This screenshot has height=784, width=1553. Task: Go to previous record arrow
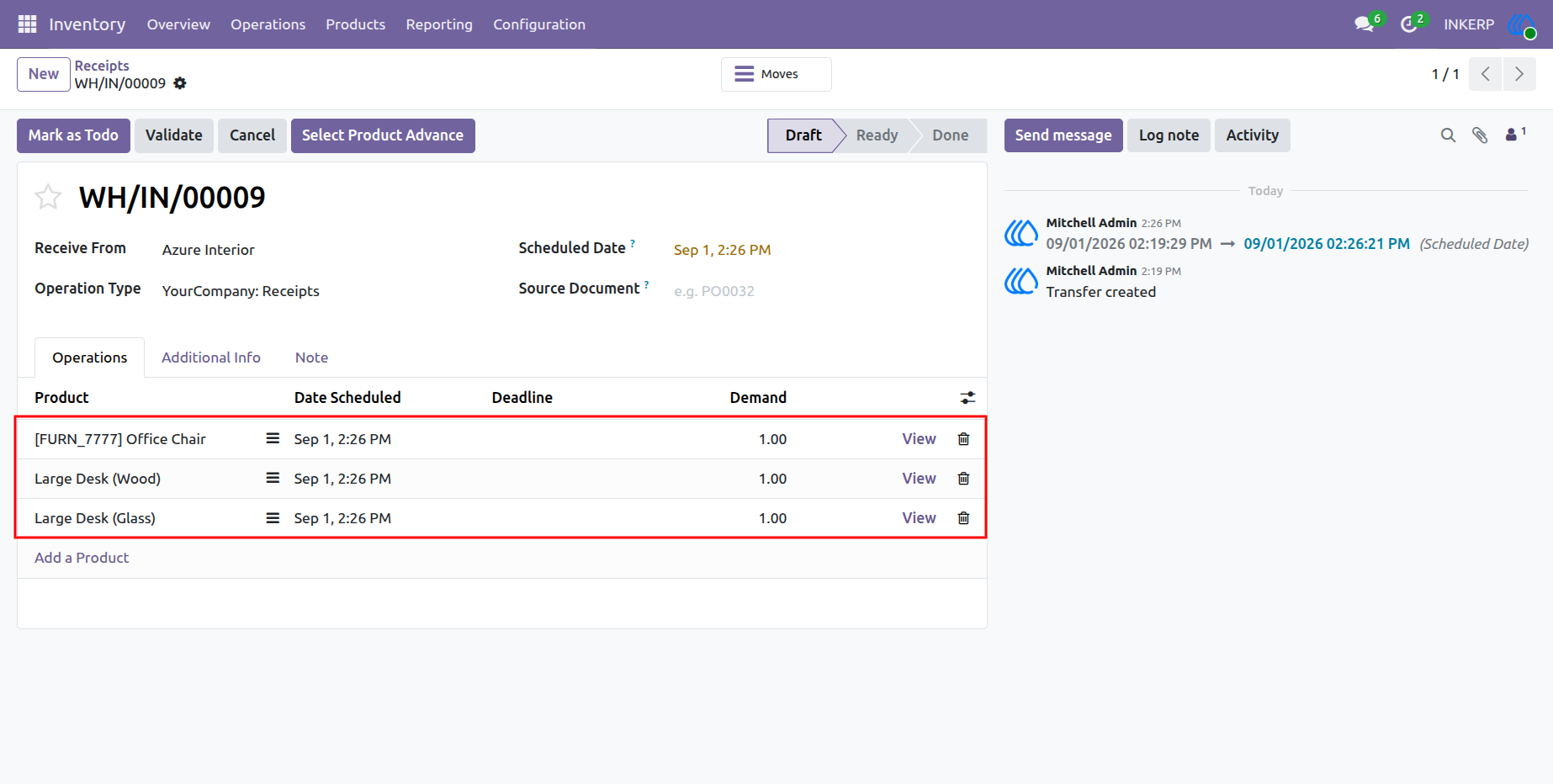1486,74
